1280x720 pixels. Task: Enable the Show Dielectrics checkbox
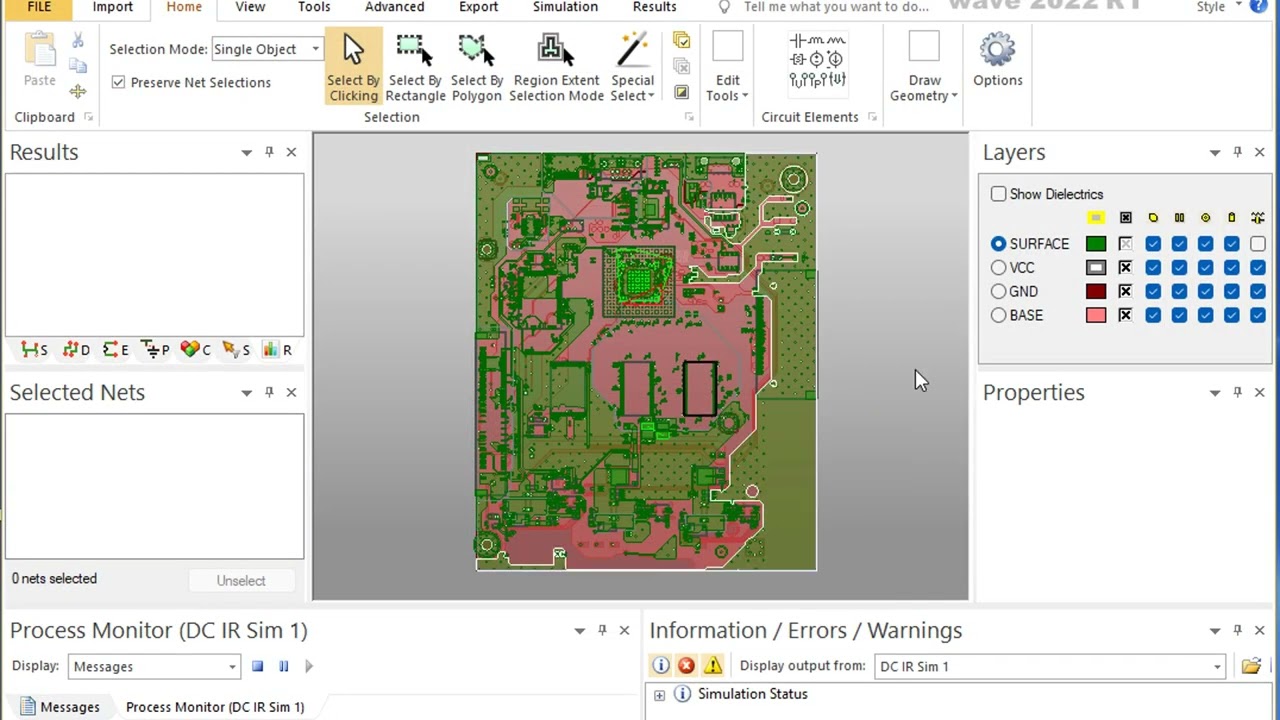click(x=998, y=194)
